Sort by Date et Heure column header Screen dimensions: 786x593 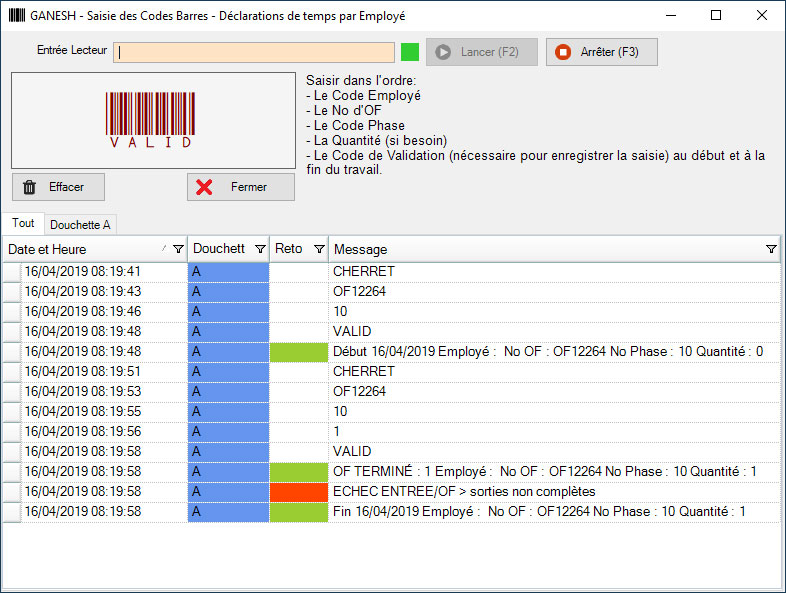pyautogui.click(x=80, y=249)
